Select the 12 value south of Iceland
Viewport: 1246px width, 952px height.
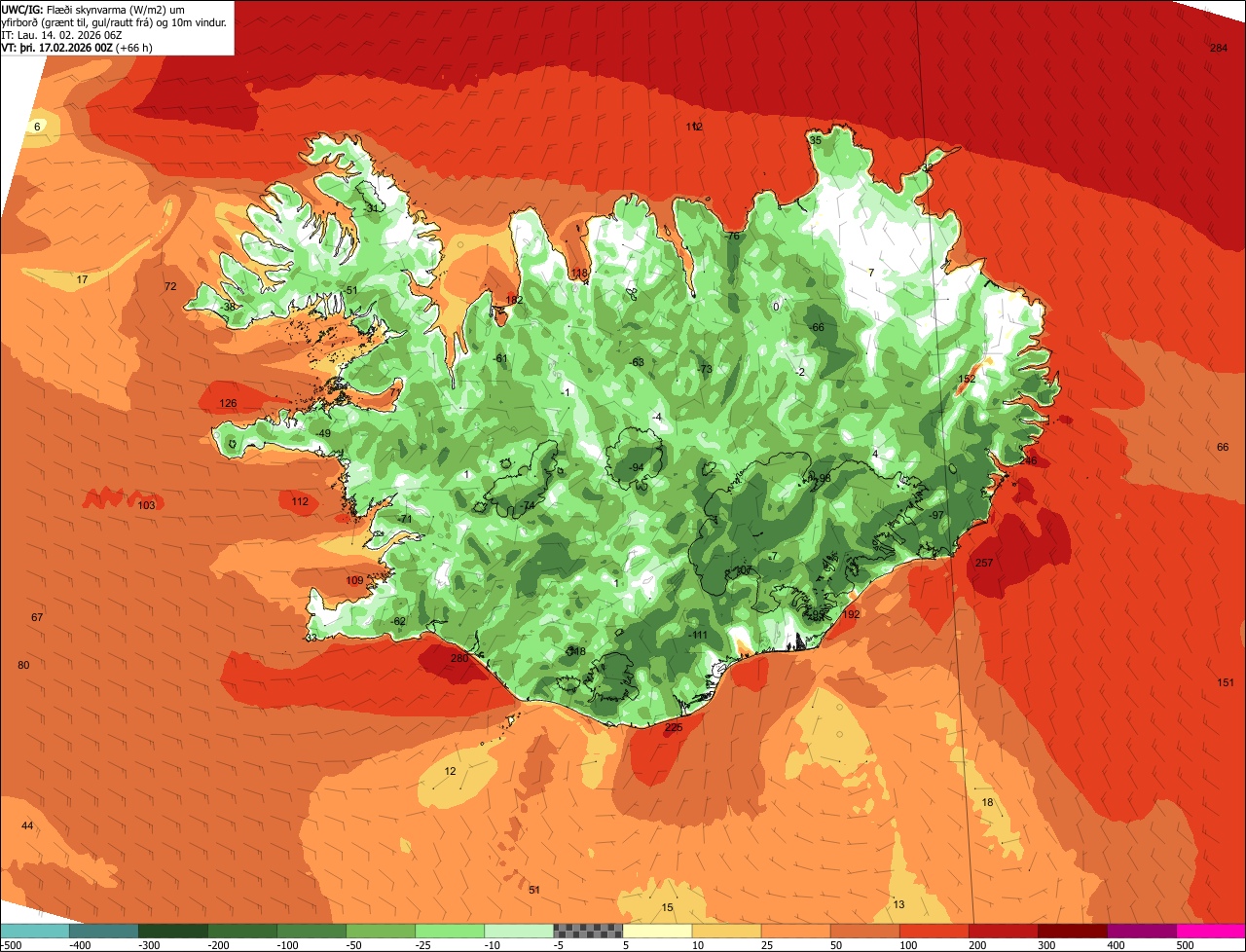pos(450,771)
